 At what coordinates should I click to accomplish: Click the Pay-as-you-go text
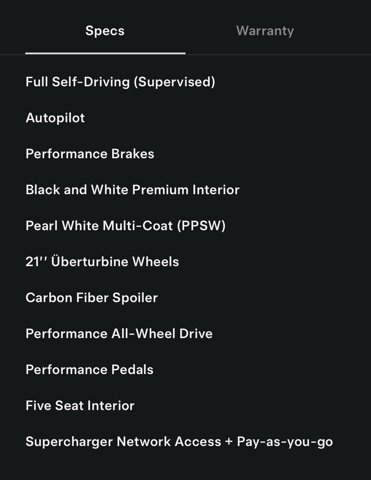285,442
